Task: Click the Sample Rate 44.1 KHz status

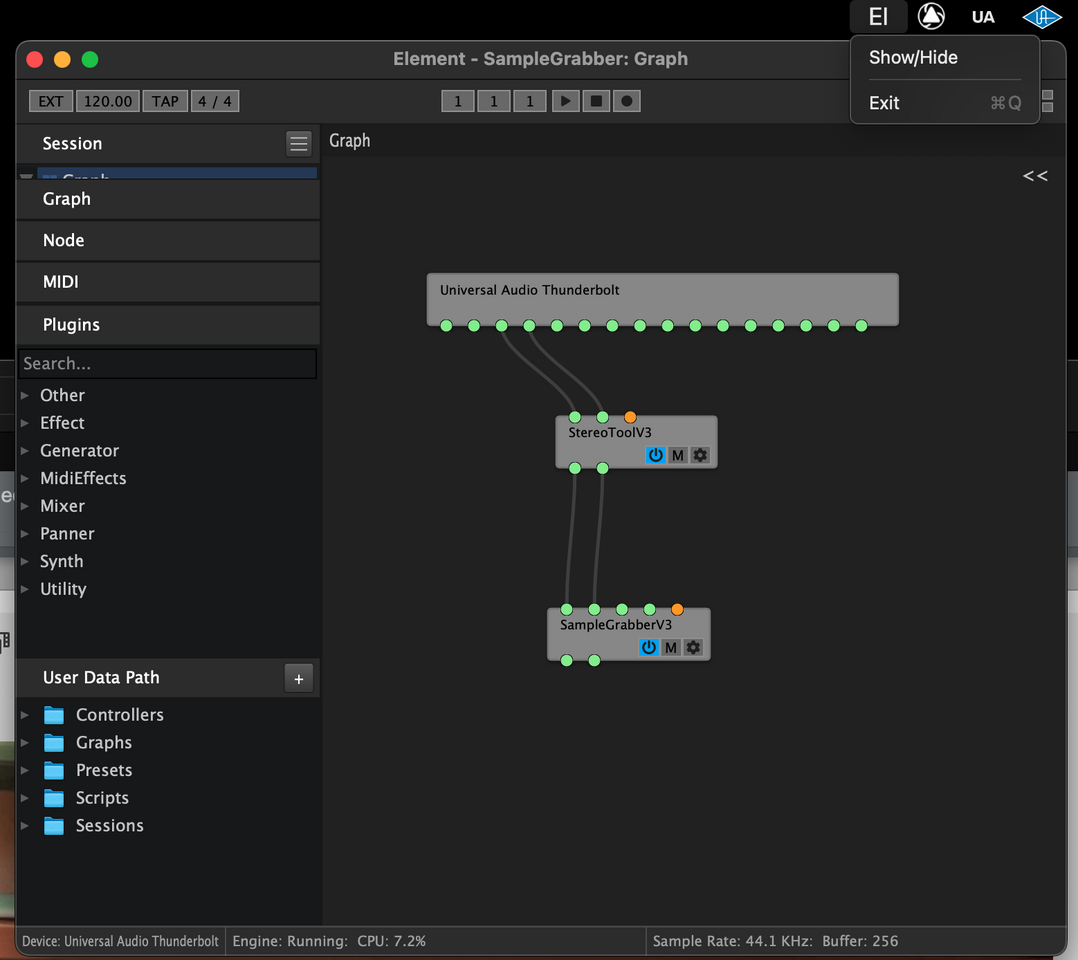Action: (732, 941)
